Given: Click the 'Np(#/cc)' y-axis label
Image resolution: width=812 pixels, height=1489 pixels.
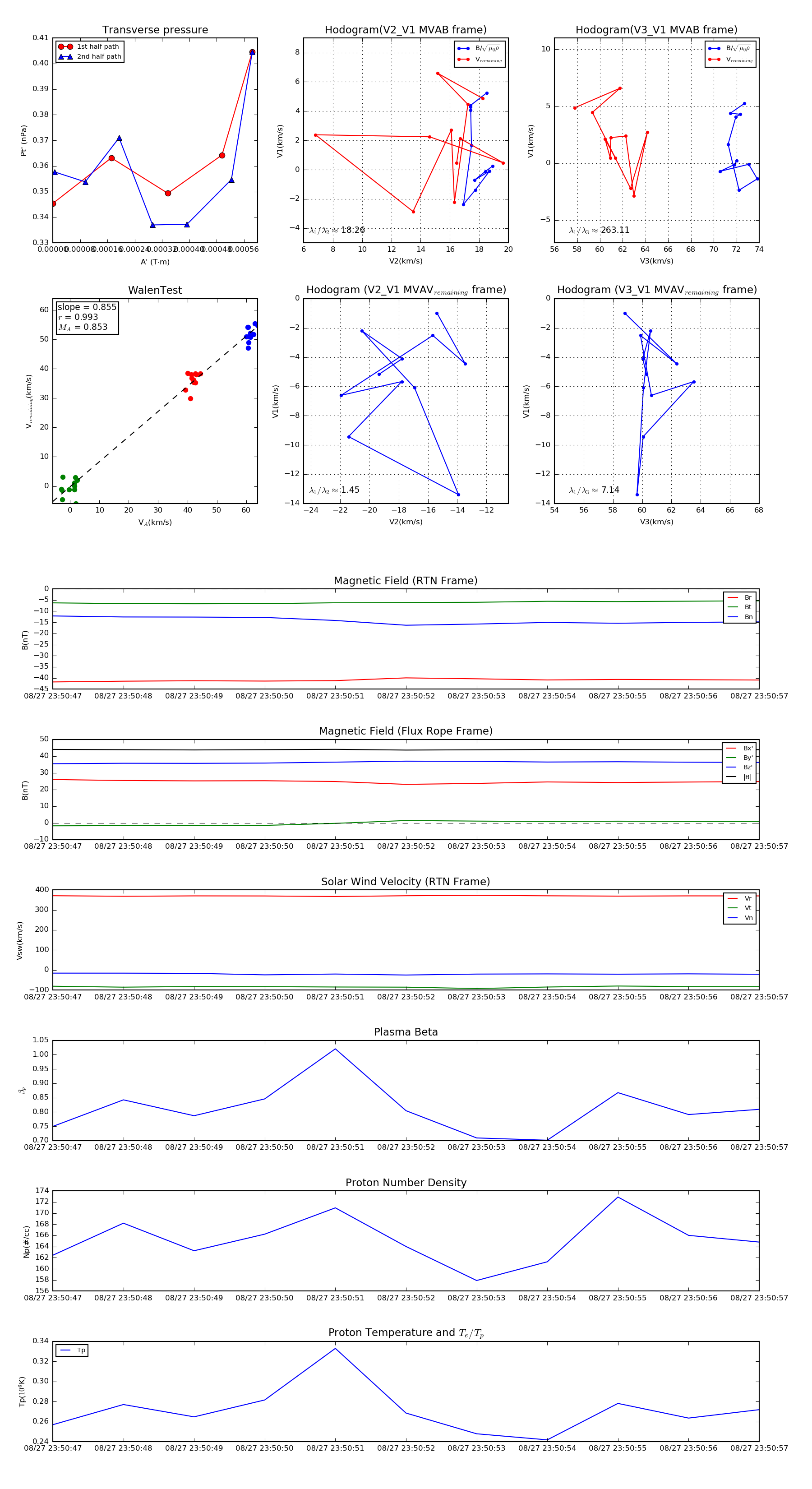Looking at the screenshot, I should coord(26,1241).
